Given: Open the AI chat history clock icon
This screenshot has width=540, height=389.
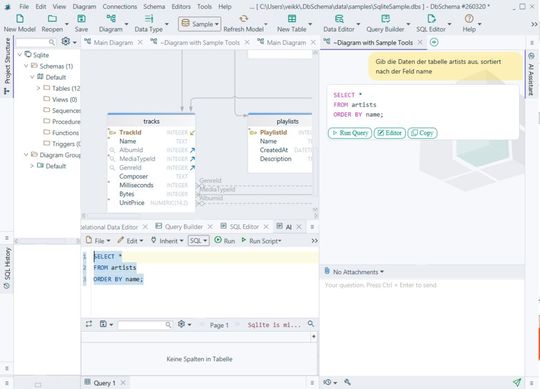Looking at the screenshot, I should click(x=328, y=382).
